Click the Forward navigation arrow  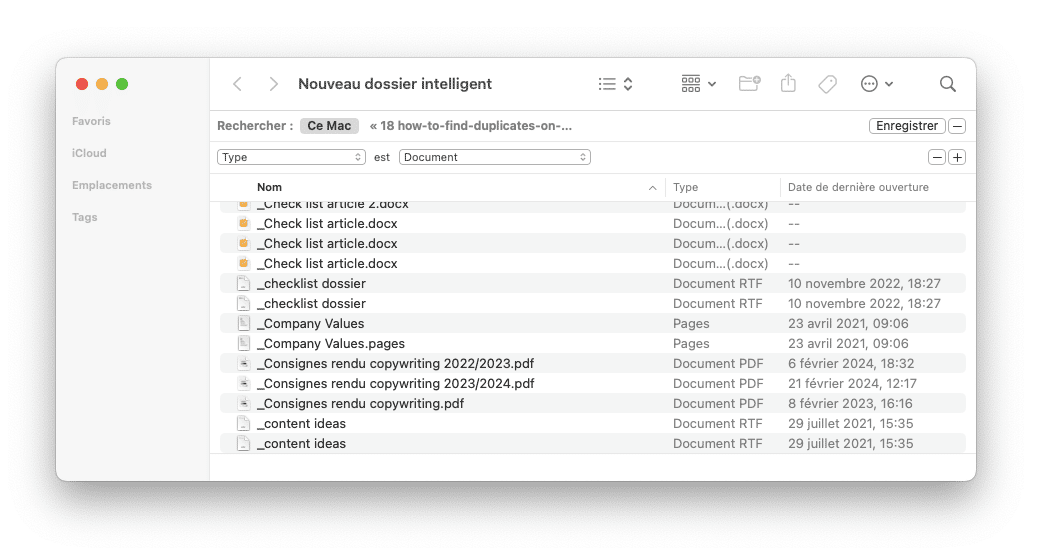(273, 84)
